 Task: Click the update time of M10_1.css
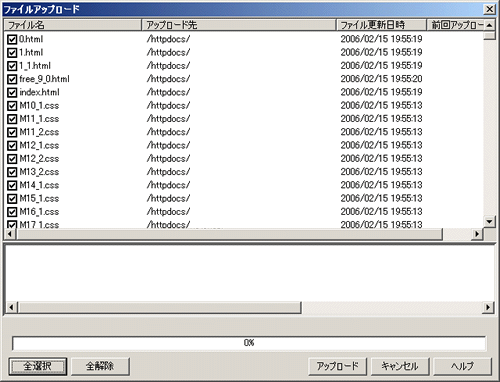click(381, 106)
